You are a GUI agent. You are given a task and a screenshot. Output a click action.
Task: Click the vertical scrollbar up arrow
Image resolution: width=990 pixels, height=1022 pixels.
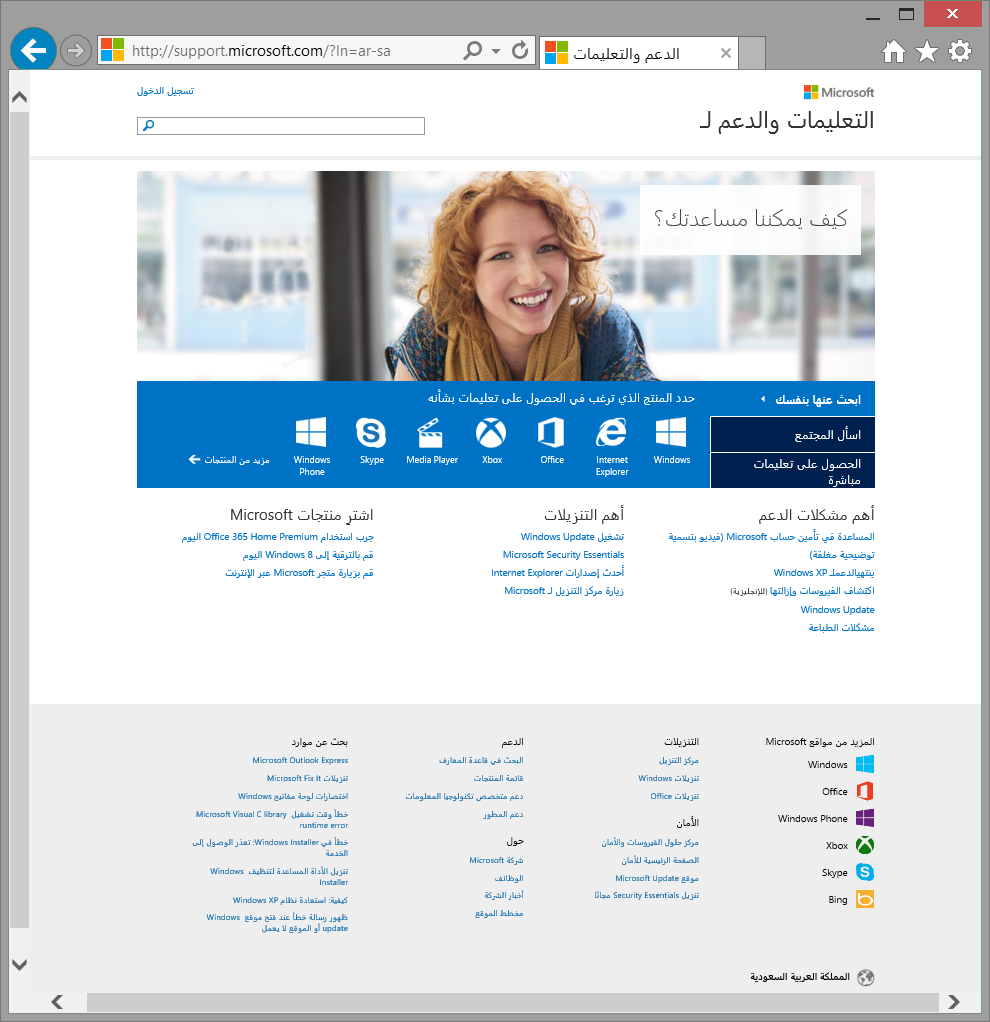(x=20, y=98)
